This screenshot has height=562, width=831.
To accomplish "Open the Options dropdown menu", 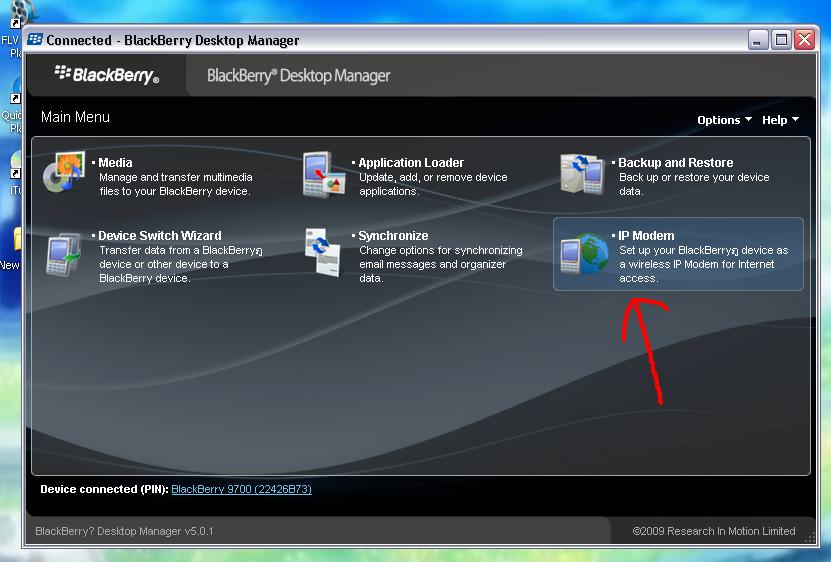I will point(724,120).
